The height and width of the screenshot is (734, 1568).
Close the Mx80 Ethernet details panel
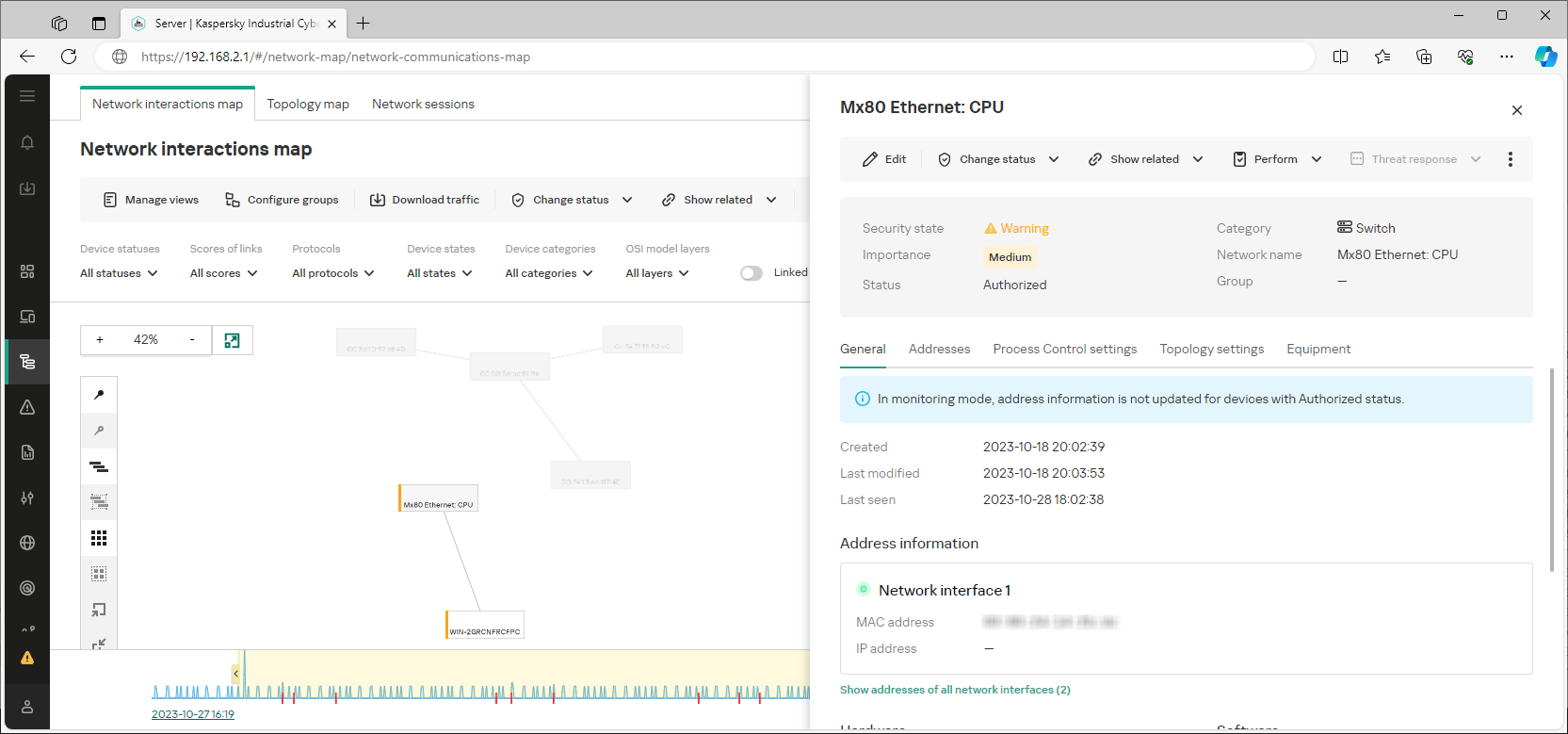point(1516,110)
